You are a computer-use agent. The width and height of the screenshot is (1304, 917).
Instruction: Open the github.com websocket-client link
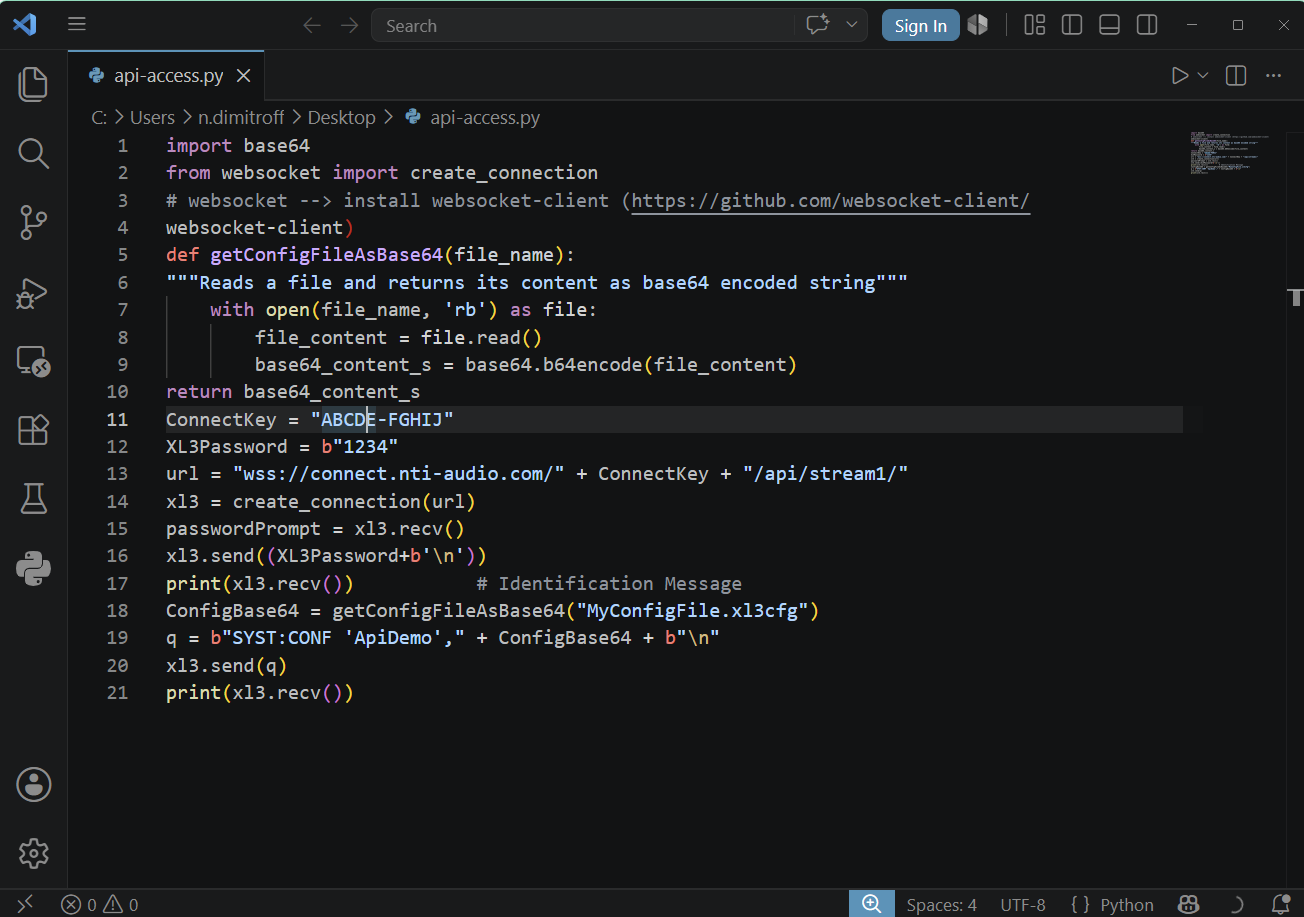(830, 200)
